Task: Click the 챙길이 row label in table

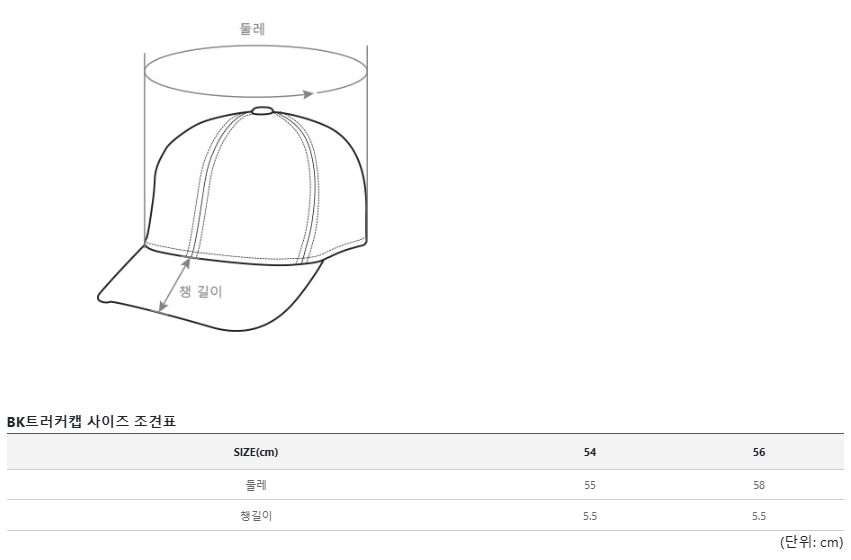Action: pyautogui.click(x=256, y=516)
